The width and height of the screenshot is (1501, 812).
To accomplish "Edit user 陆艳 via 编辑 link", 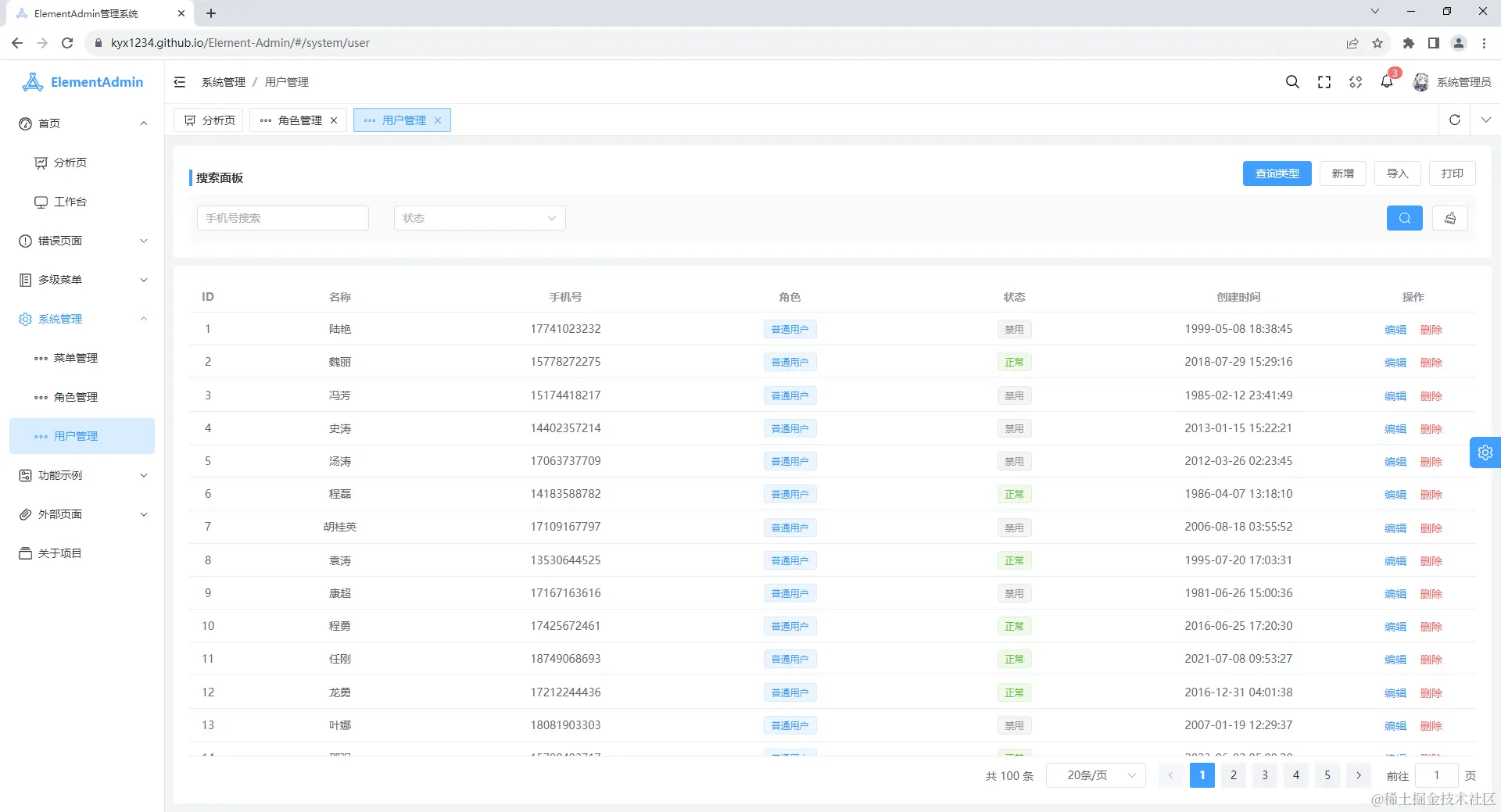I will (x=1395, y=330).
